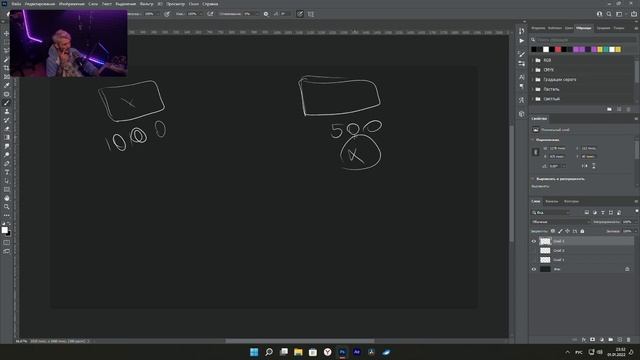Hide the background Фон layer
640x360 pixels.
pos(534,269)
